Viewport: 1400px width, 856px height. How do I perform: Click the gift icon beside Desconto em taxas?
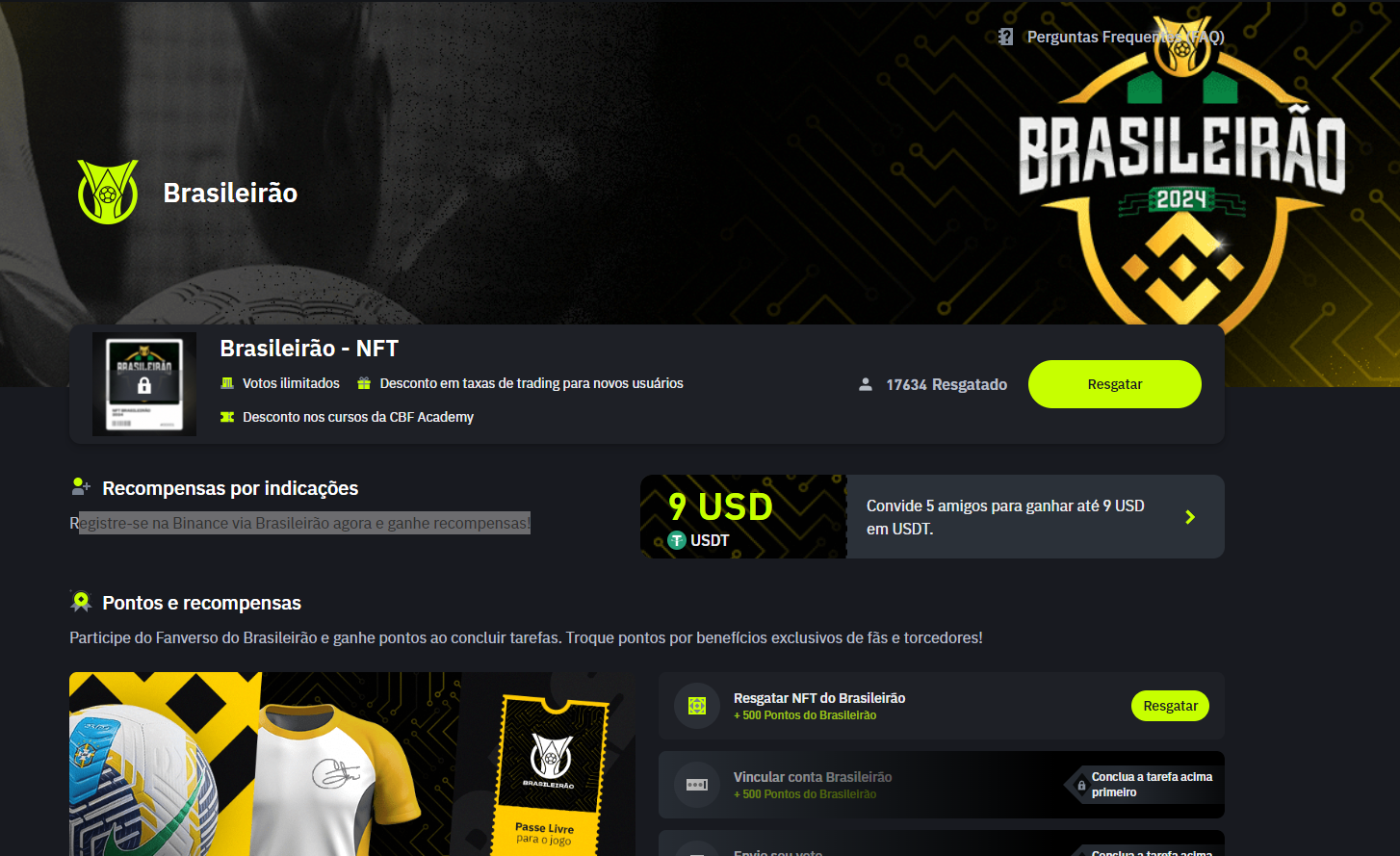pyautogui.click(x=364, y=383)
